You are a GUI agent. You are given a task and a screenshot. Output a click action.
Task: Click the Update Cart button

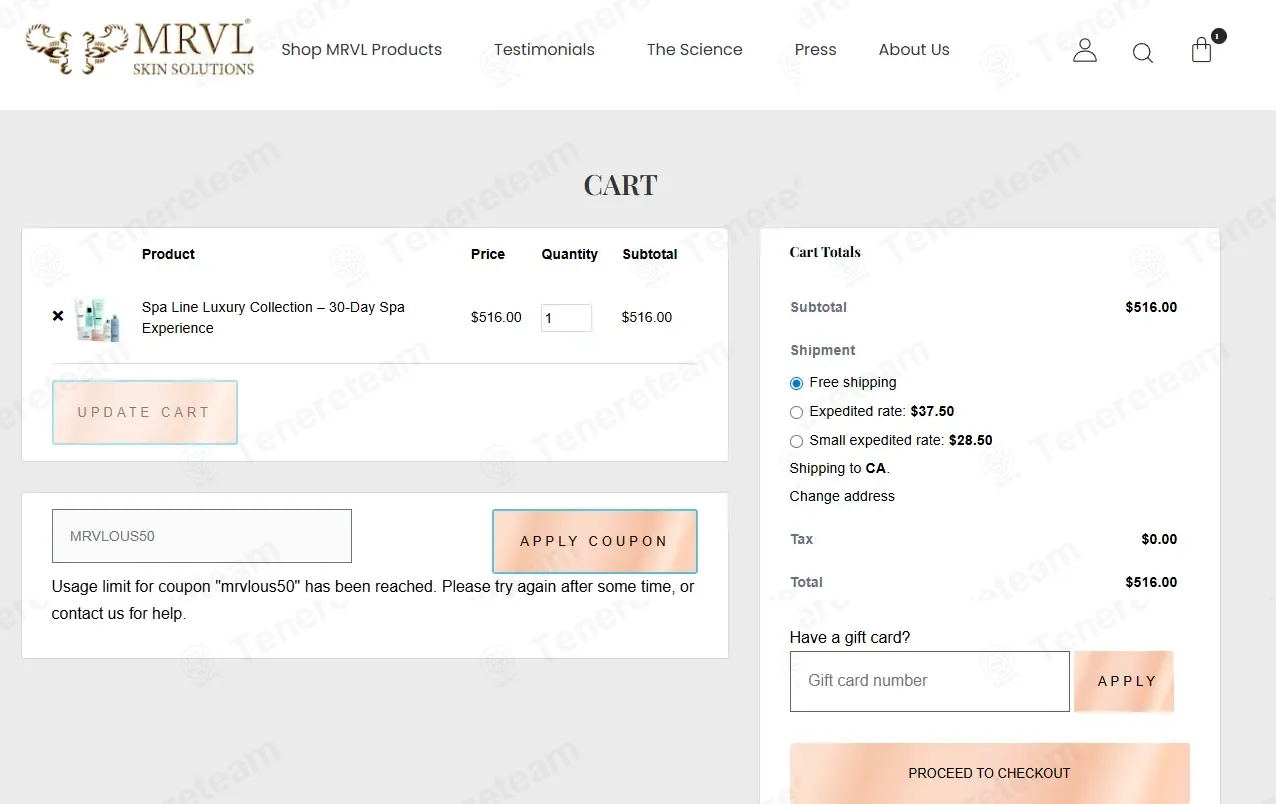144,412
